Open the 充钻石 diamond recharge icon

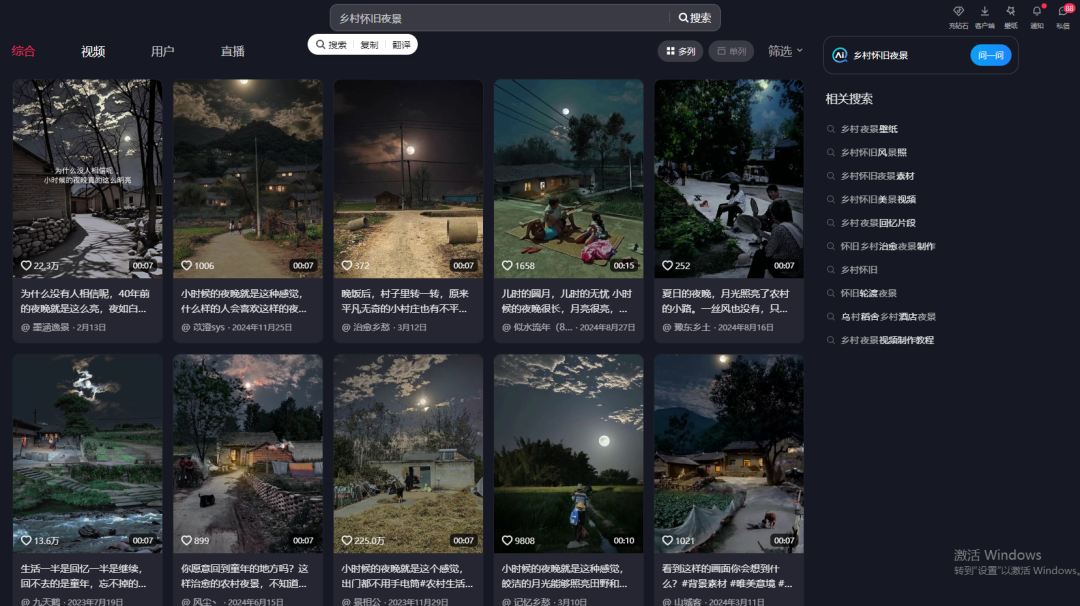pos(958,17)
